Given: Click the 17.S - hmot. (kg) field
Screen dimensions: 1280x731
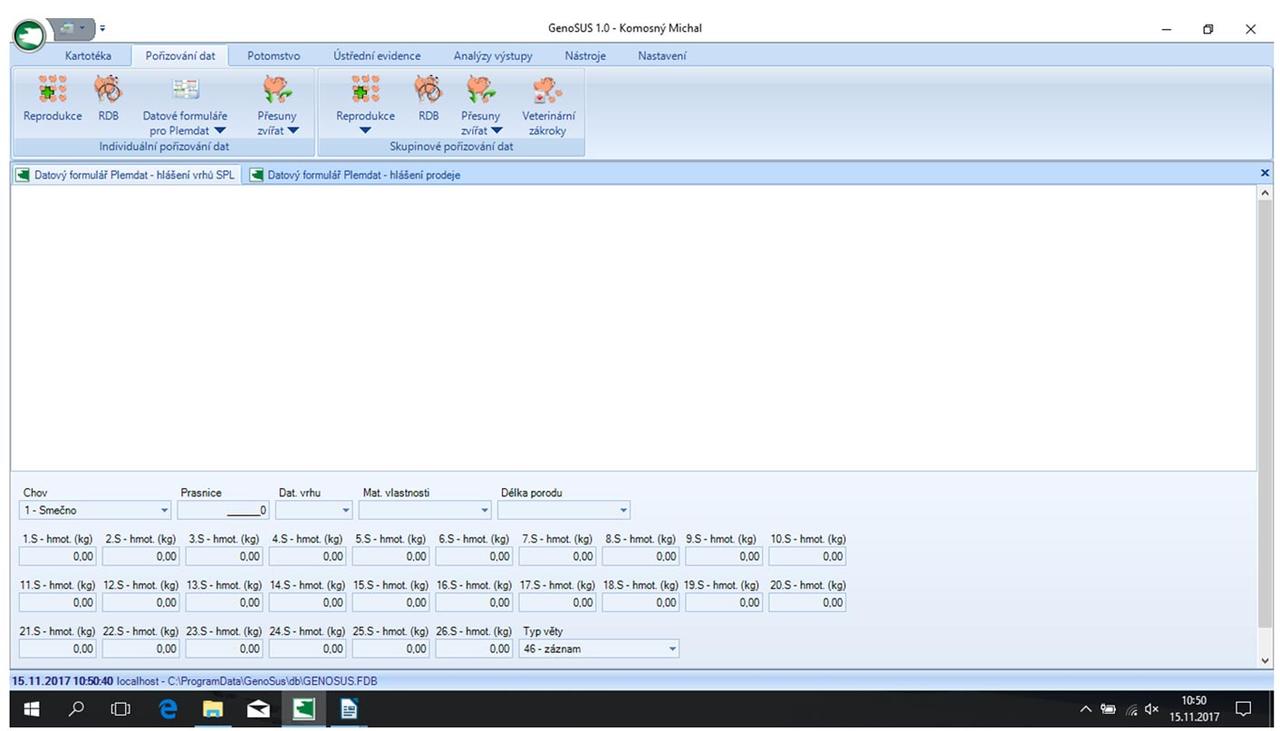Looking at the screenshot, I should [x=557, y=603].
